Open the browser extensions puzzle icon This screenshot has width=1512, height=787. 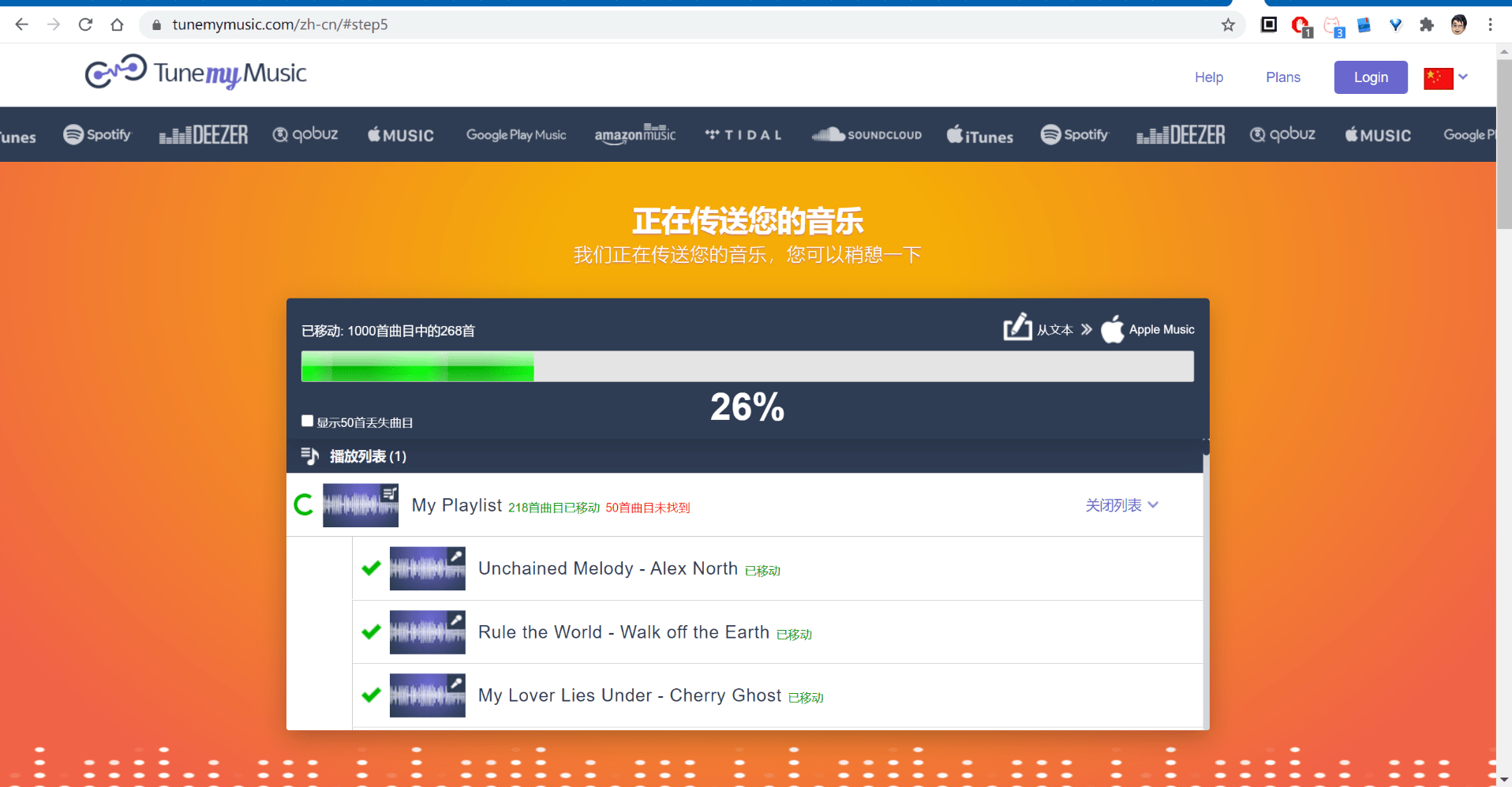click(1426, 24)
